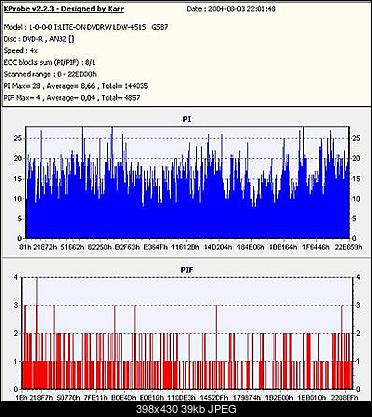Click the Date stamp in the header
Image resolution: width=372 pixels, height=417 pixels.
click(231, 9)
